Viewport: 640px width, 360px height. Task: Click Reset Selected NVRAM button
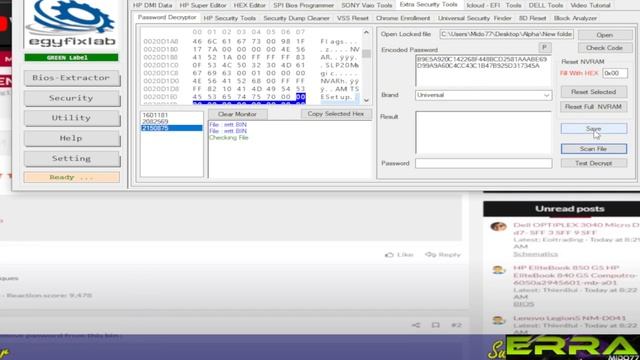point(593,92)
